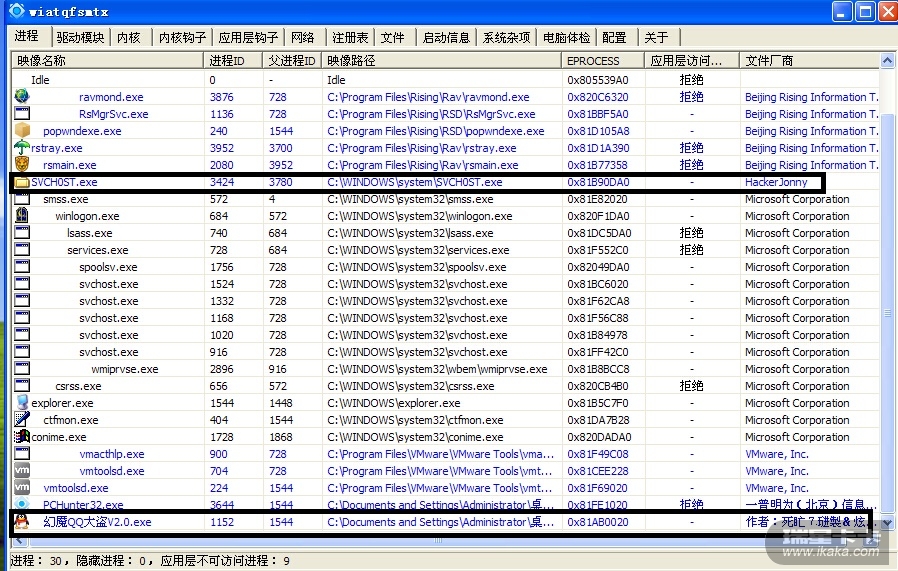Click the C:\WINDOWS\system\SVCH0ST.exe path
Image resolution: width=898 pixels, height=571 pixels.
coord(415,182)
